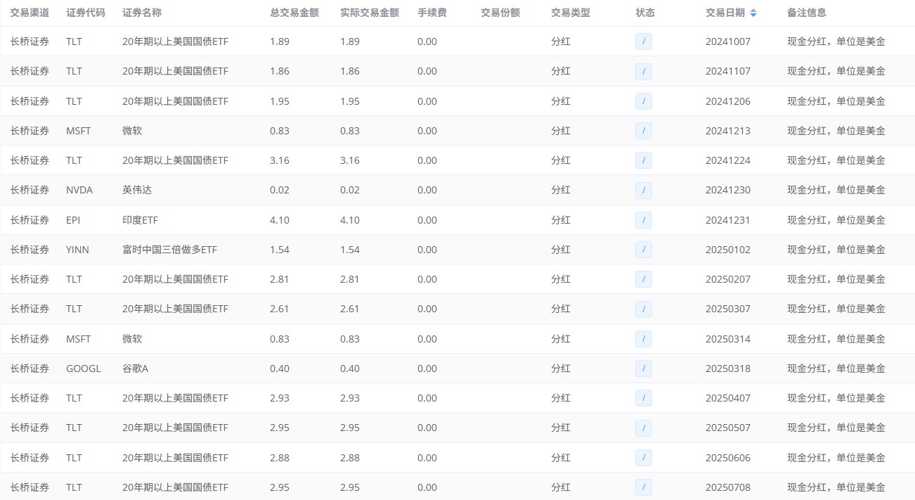The width and height of the screenshot is (915, 500).
Task: Click the 交易日期 column header label
Action: tap(725, 13)
